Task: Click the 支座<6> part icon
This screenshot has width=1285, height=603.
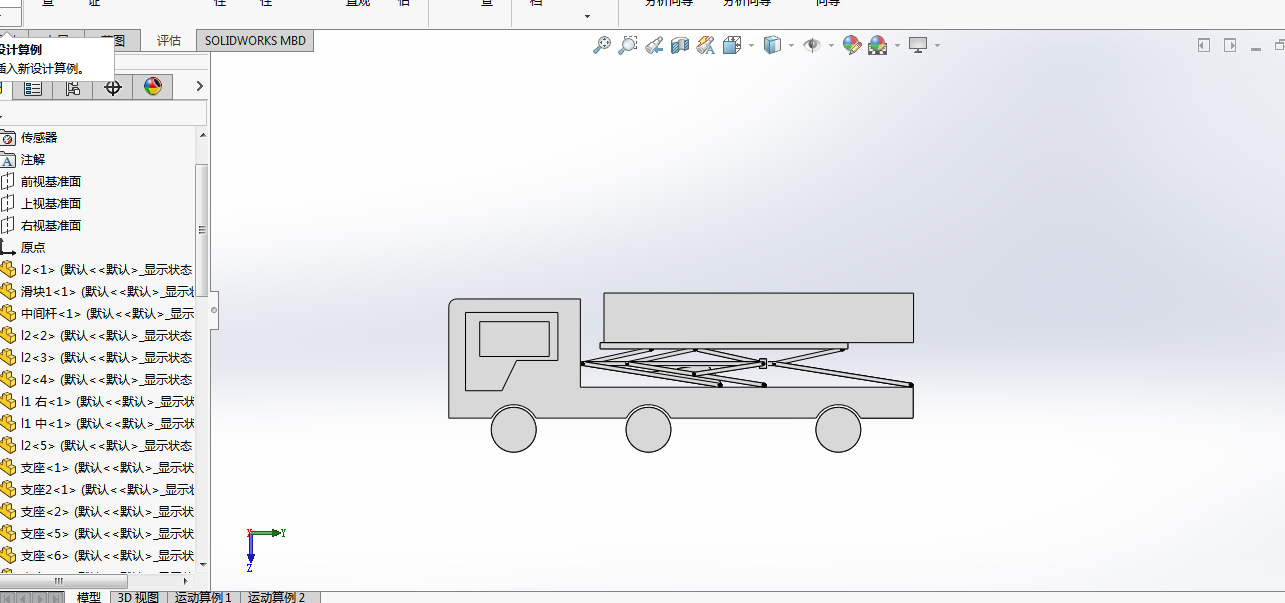Action: point(8,556)
